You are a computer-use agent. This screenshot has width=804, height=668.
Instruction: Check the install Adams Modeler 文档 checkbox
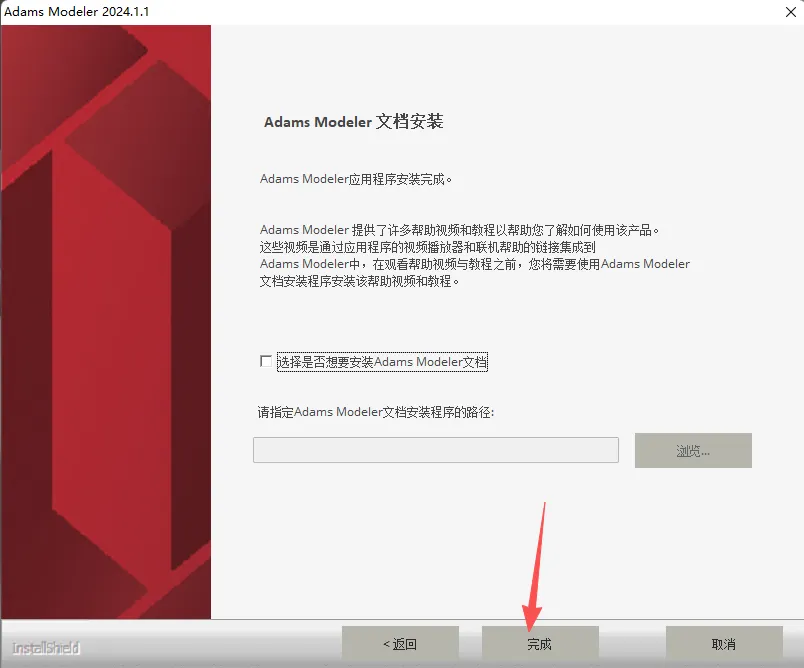(266, 361)
